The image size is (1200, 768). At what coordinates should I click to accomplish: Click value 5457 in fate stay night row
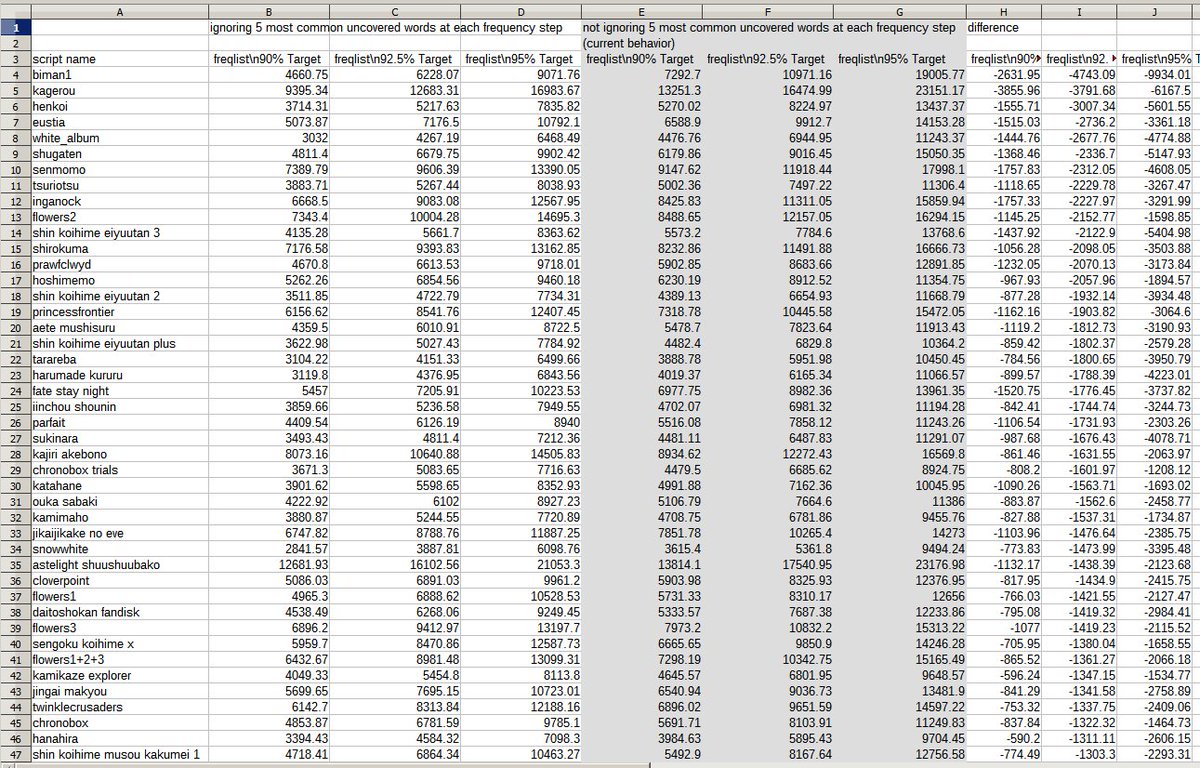[x=270, y=391]
